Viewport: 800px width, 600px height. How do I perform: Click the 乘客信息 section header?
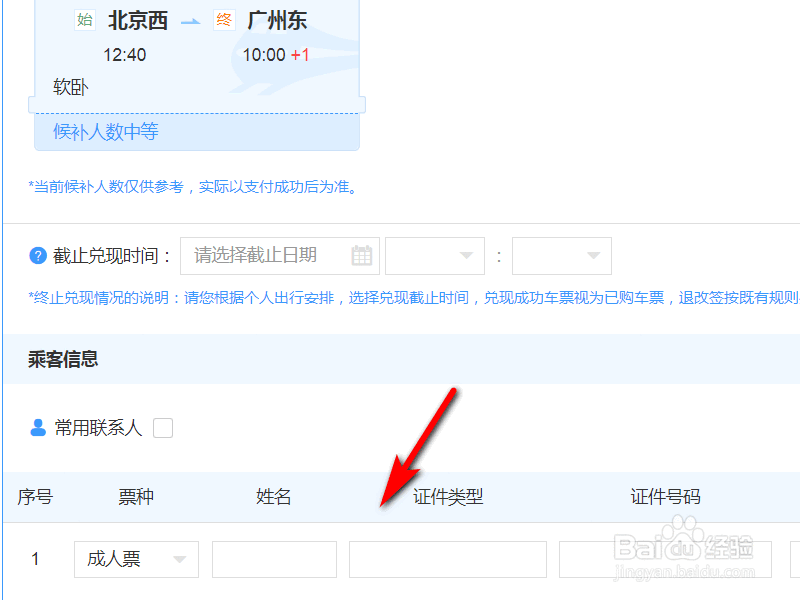63,359
